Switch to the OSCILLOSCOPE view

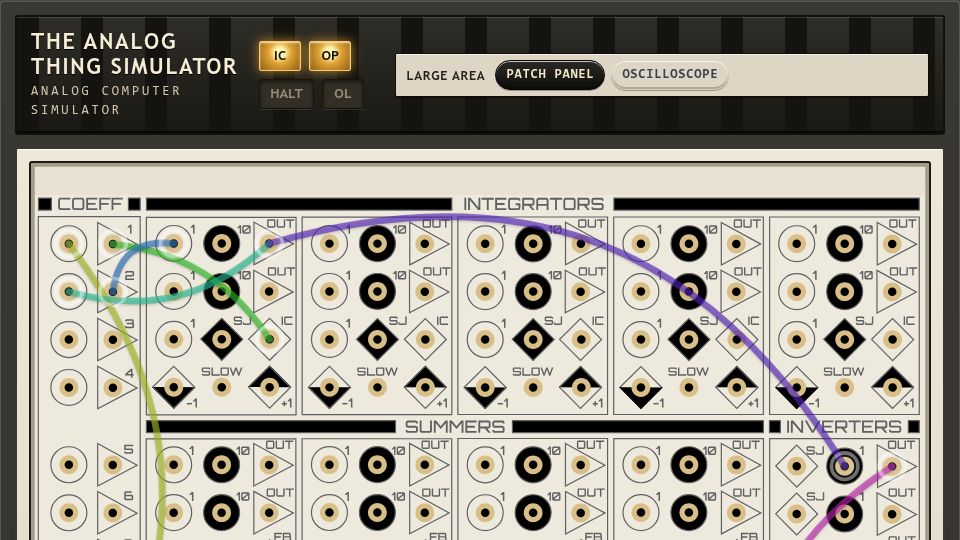pyautogui.click(x=669, y=75)
